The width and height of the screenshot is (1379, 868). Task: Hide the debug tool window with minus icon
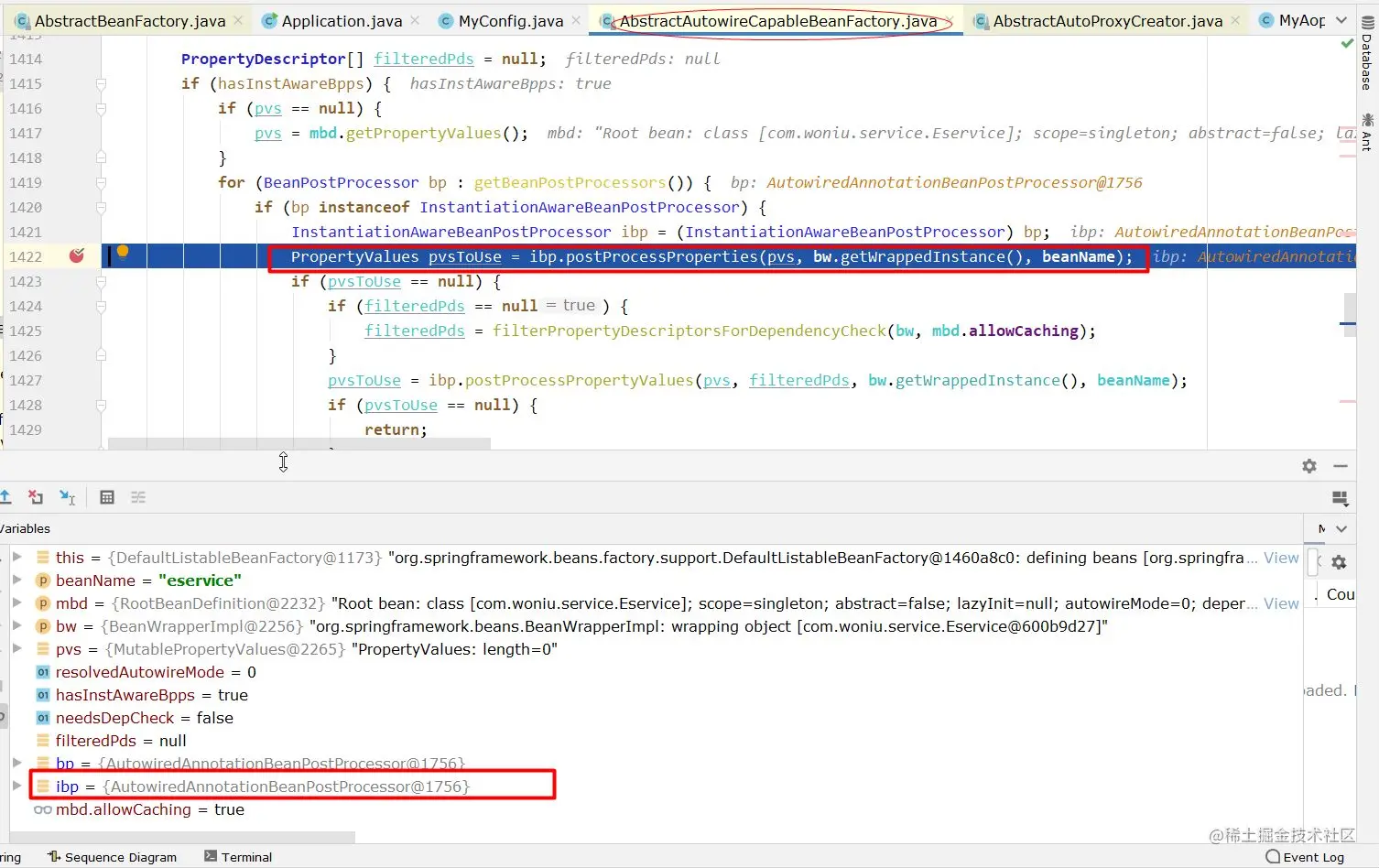pos(1341,466)
